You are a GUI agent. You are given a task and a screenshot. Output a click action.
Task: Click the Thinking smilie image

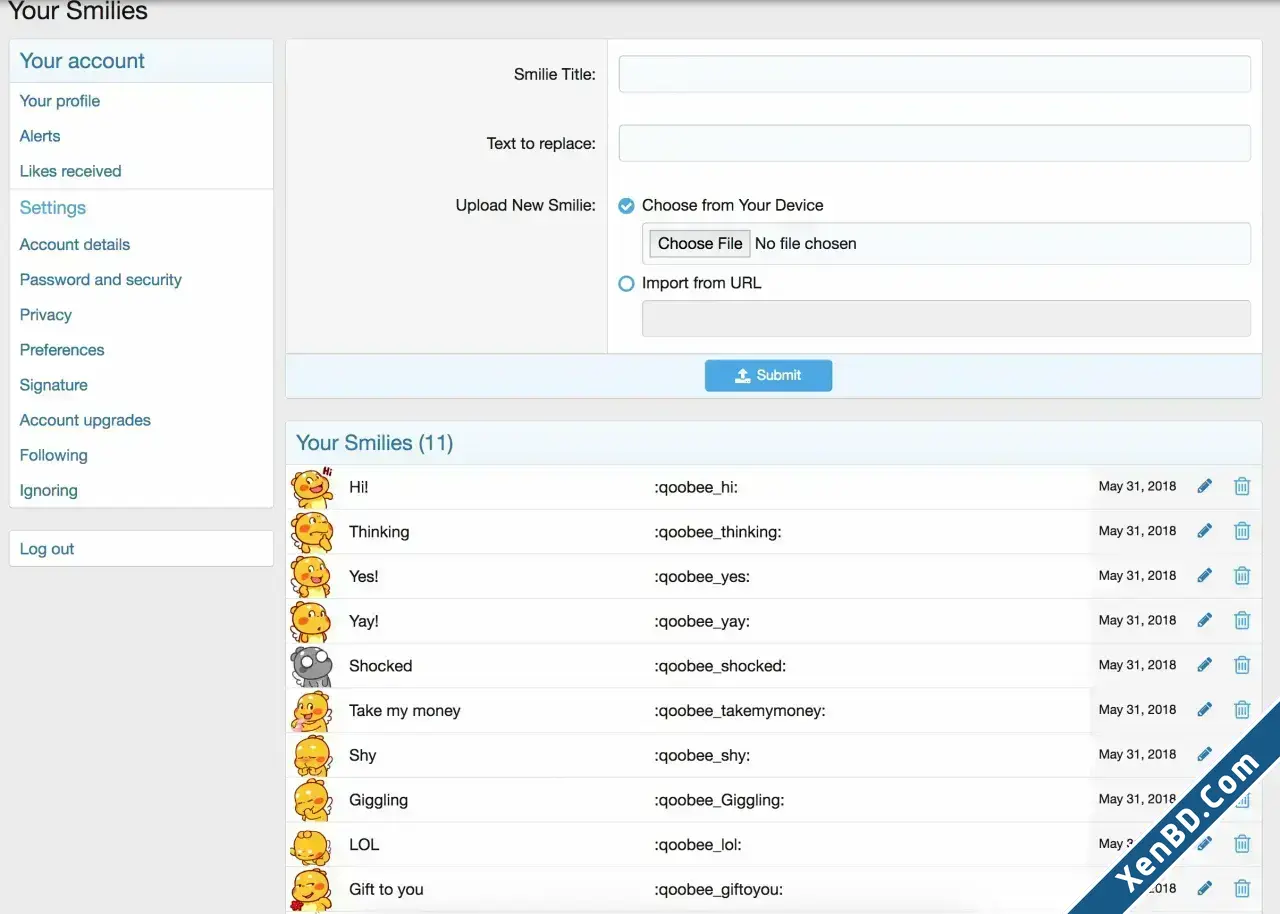pos(311,532)
